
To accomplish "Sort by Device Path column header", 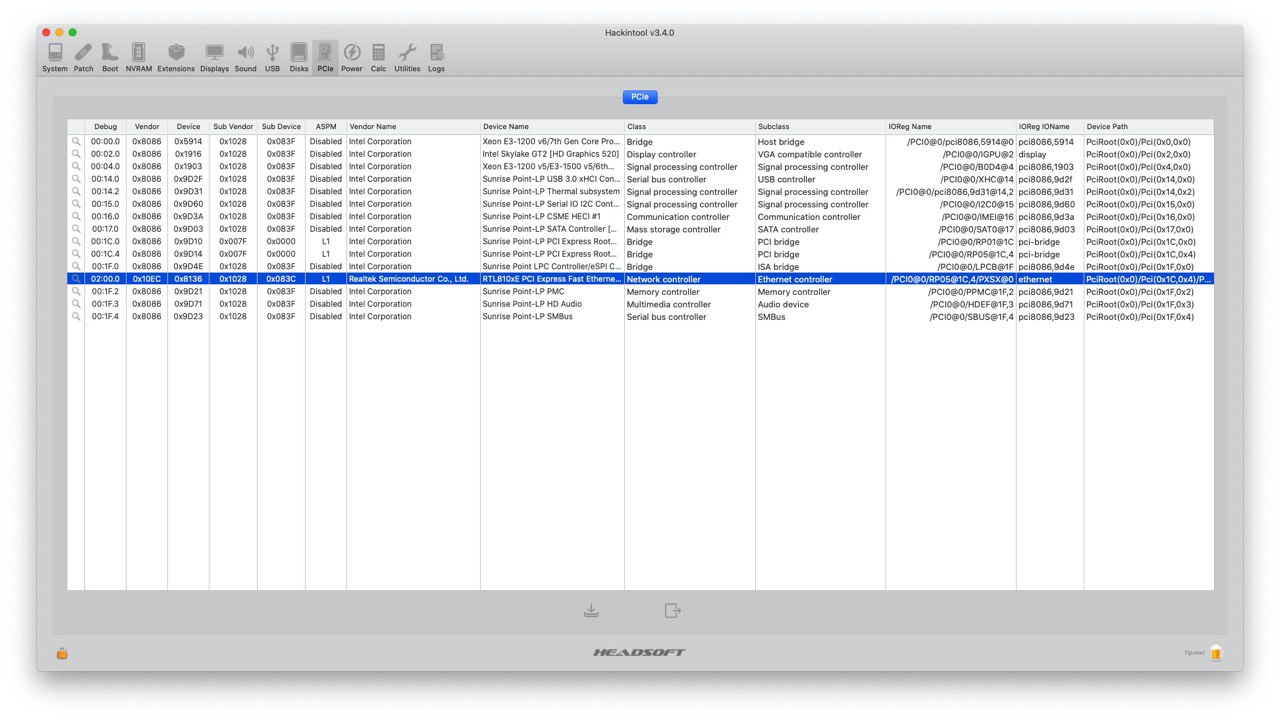I will [1149, 127].
